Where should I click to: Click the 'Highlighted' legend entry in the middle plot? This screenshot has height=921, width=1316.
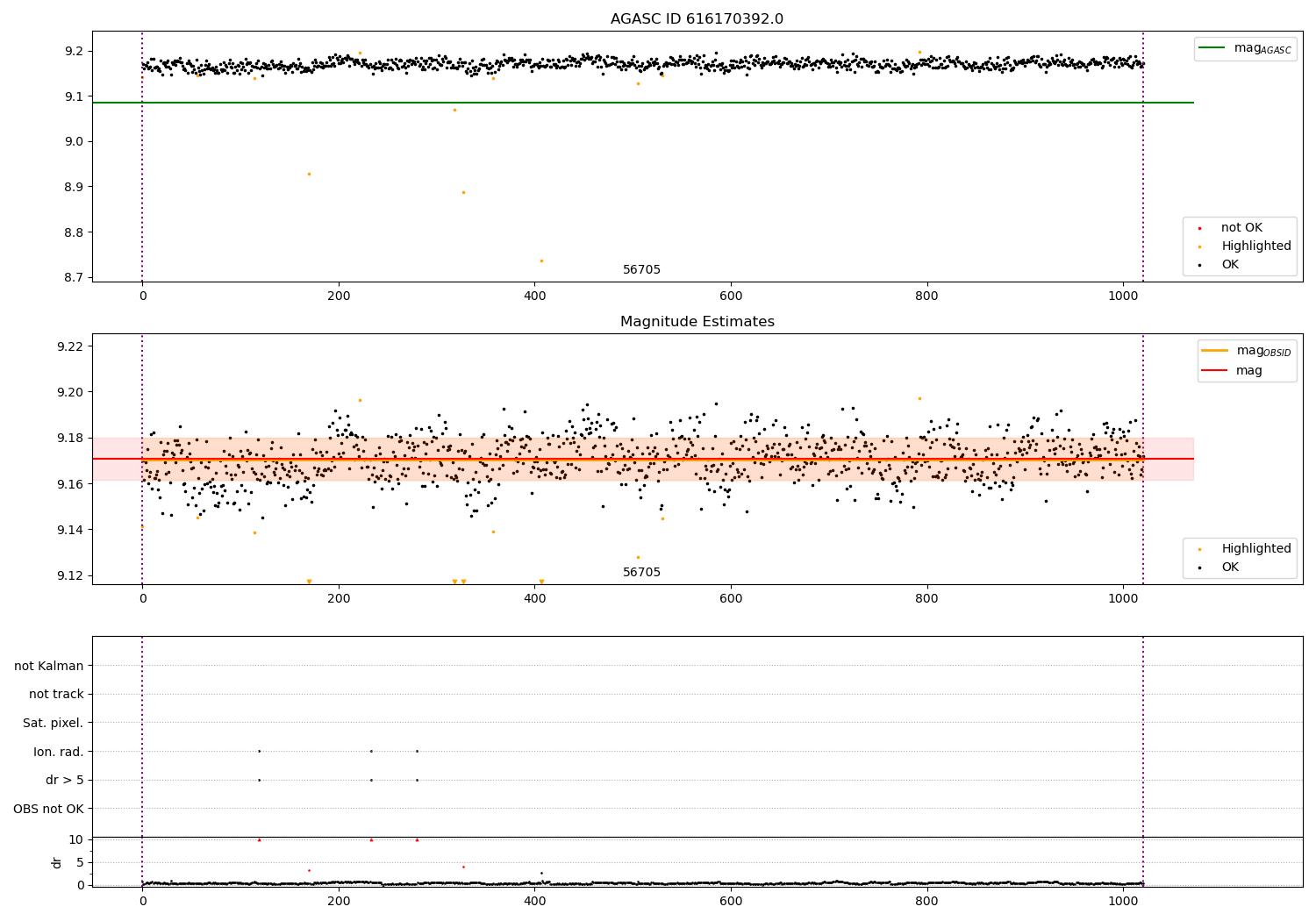1245,549
